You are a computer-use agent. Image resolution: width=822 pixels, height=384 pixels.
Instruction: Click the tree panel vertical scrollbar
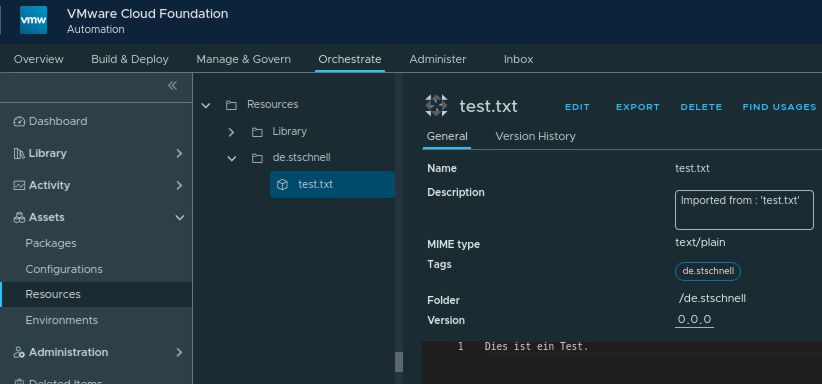click(x=399, y=361)
